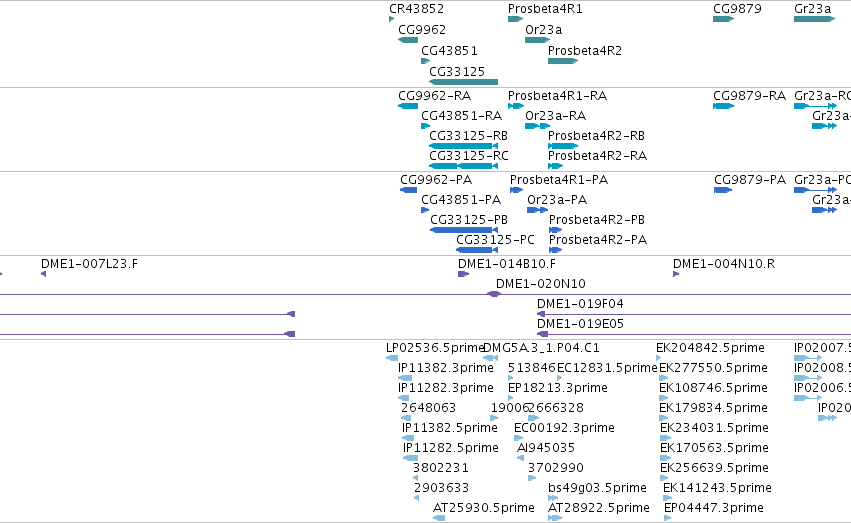Click the 2666328 EST label
Image resolution: width=851 pixels, height=523 pixels.
pos(556,409)
